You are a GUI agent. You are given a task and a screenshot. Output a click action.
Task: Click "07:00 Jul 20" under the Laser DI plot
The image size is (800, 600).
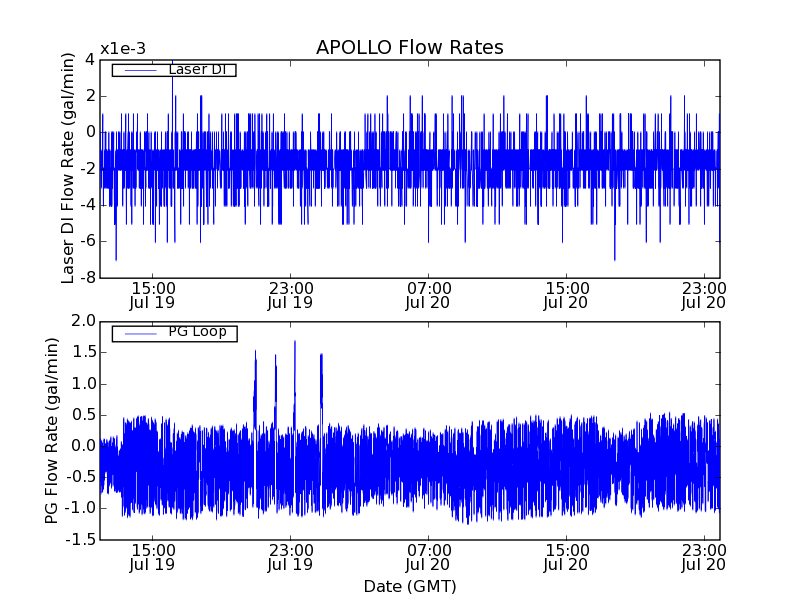pyautogui.click(x=428, y=295)
